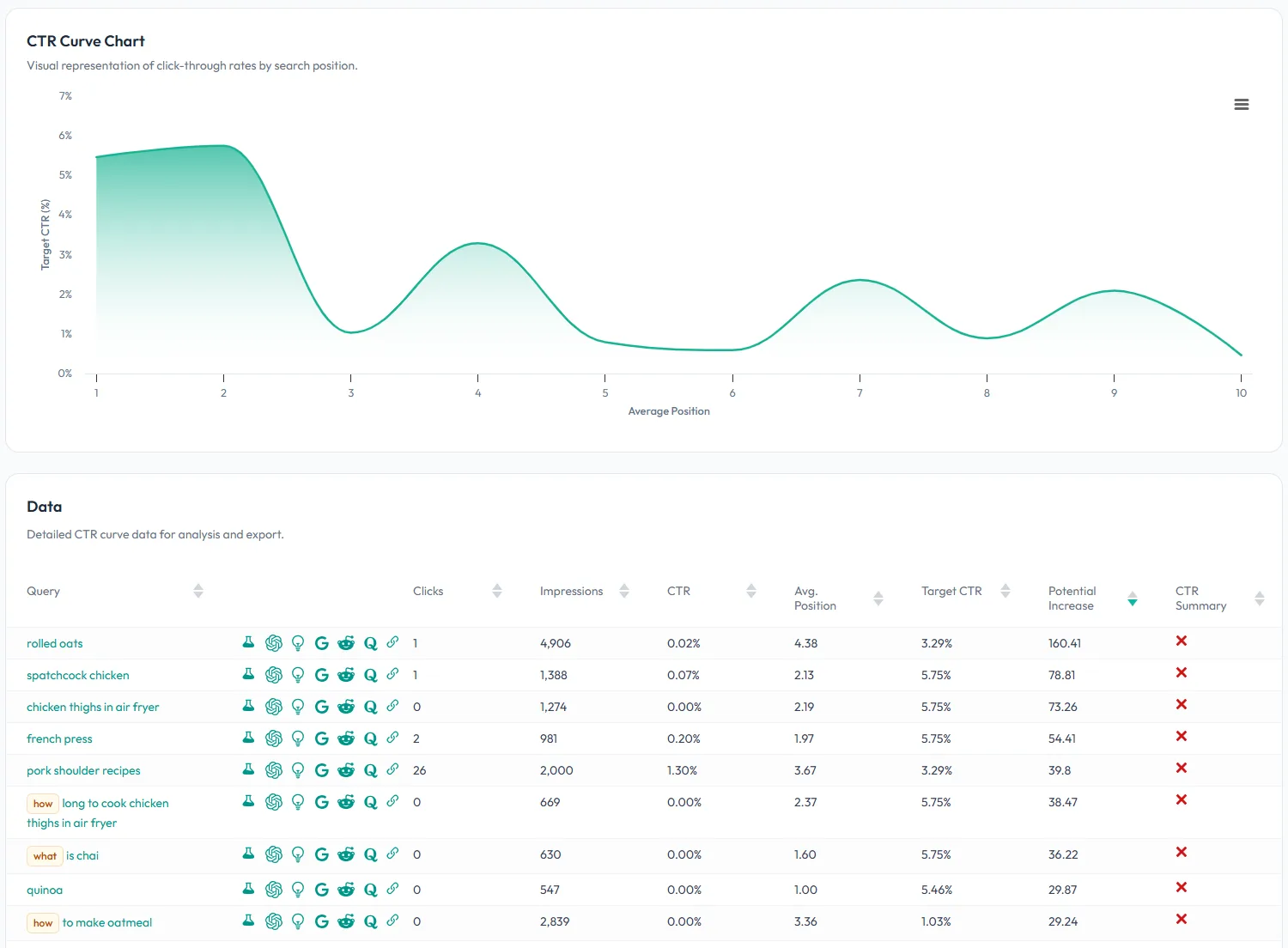Image resolution: width=1288 pixels, height=948 pixels.
Task: Open the rolled oats query link
Action: (55, 643)
